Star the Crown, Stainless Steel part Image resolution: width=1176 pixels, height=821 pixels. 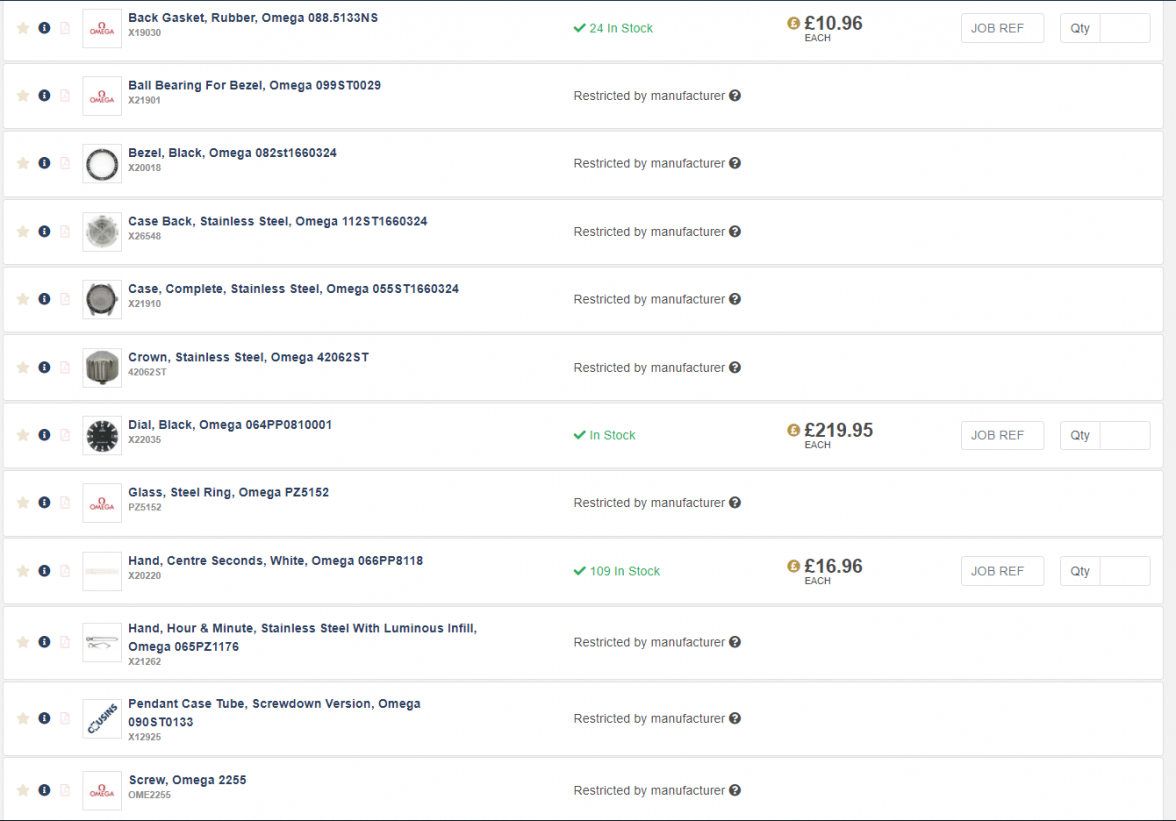click(x=23, y=368)
